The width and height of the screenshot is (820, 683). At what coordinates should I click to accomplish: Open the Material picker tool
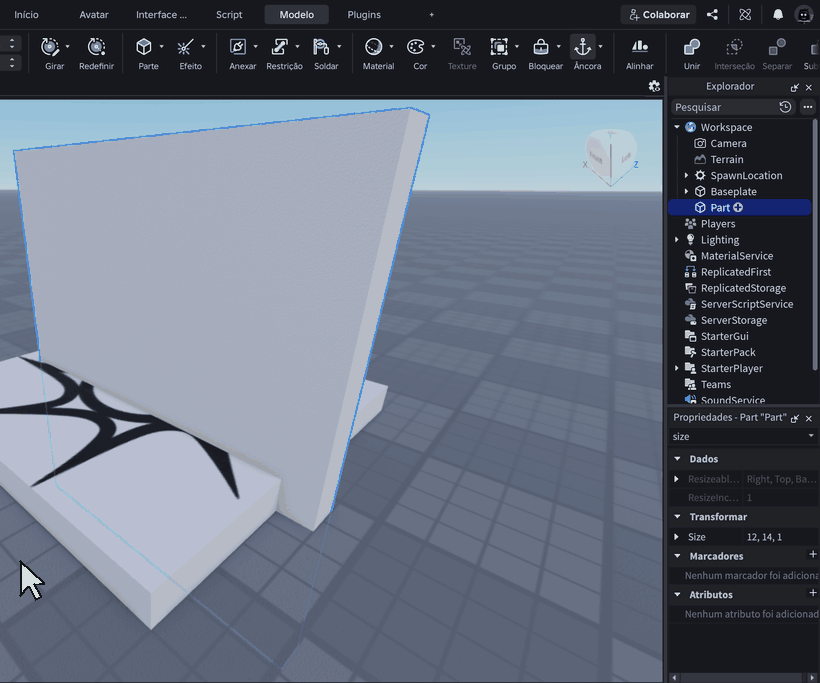373,48
